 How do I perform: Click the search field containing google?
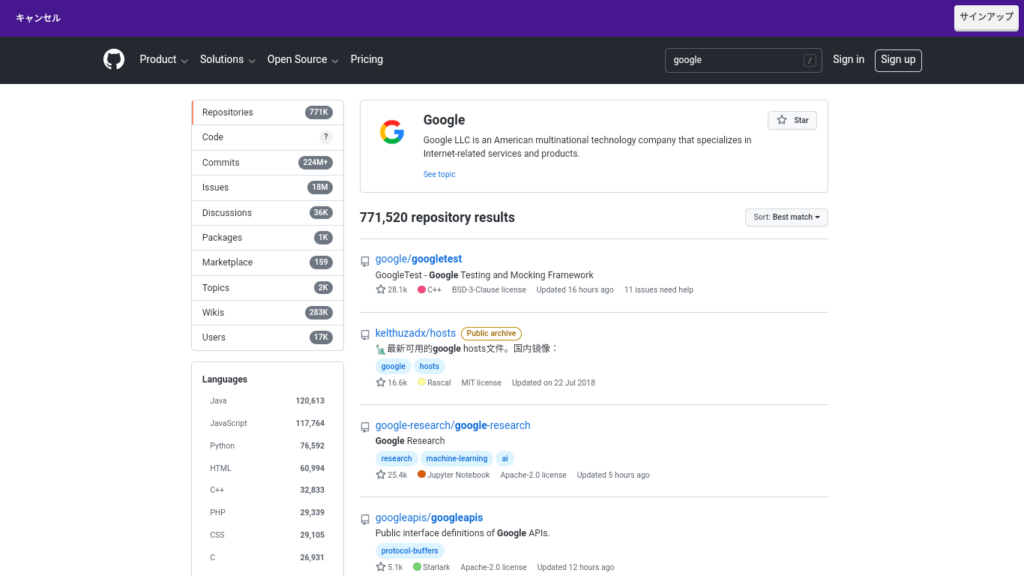pos(735,60)
